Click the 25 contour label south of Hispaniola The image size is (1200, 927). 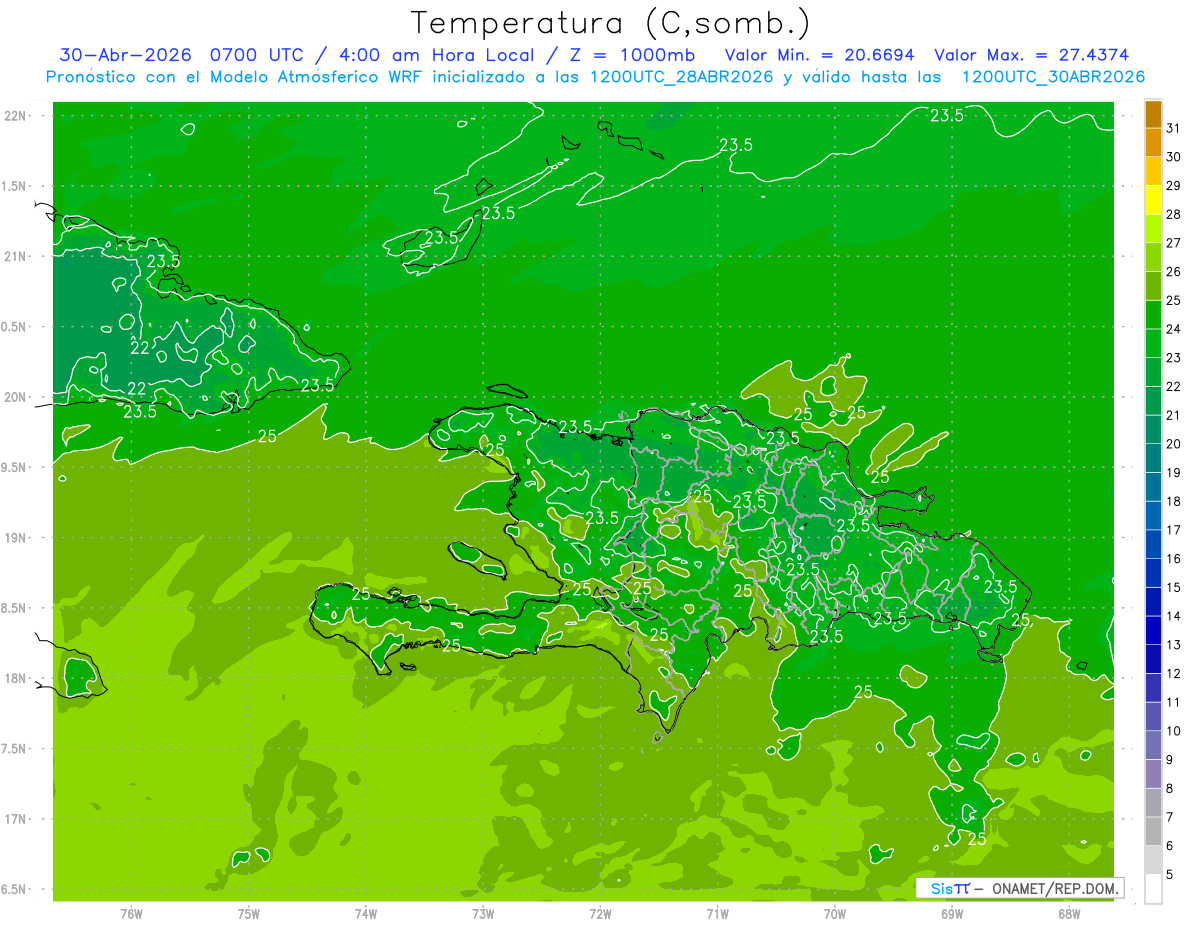pyautogui.click(x=864, y=691)
